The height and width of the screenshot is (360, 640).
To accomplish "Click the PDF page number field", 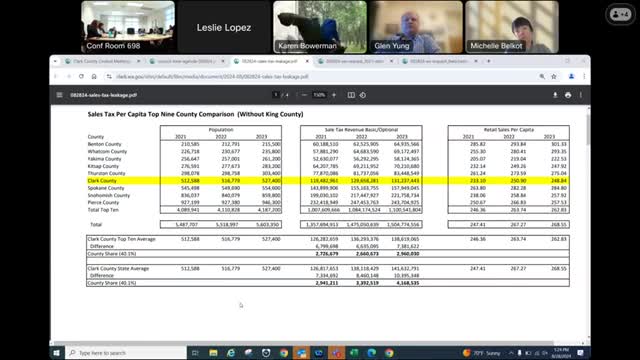I will tap(276, 95).
